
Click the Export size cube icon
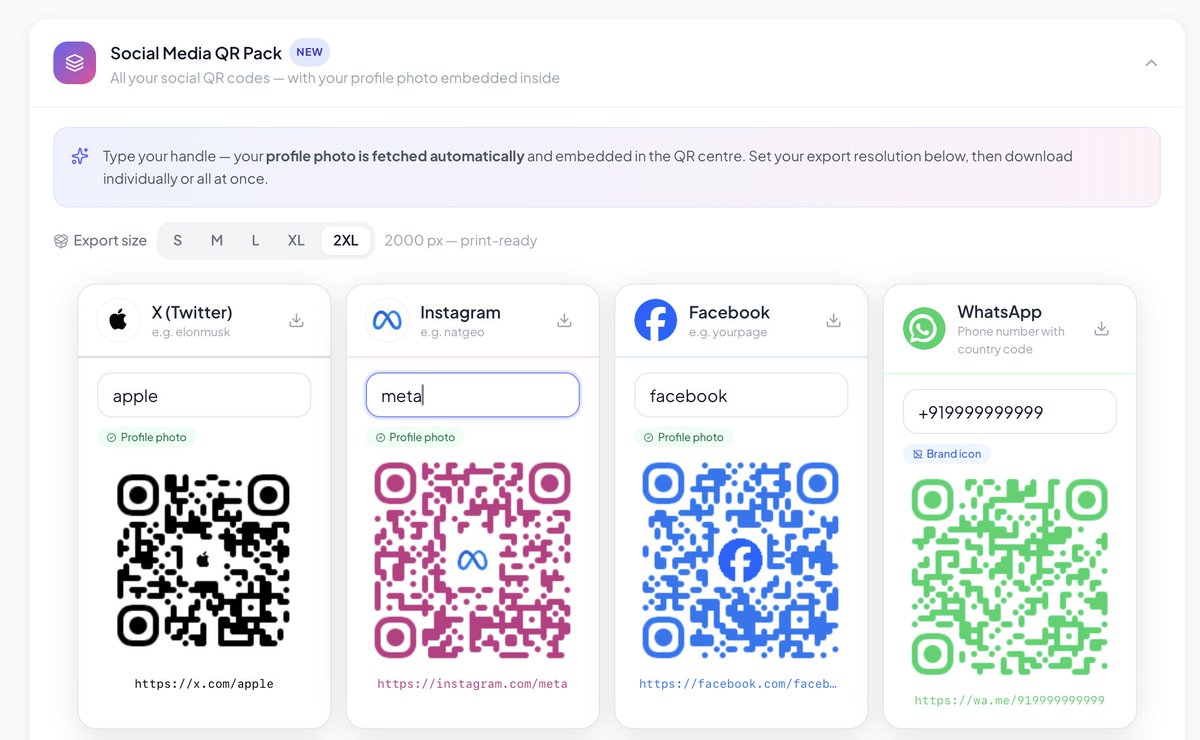pyautogui.click(x=61, y=241)
